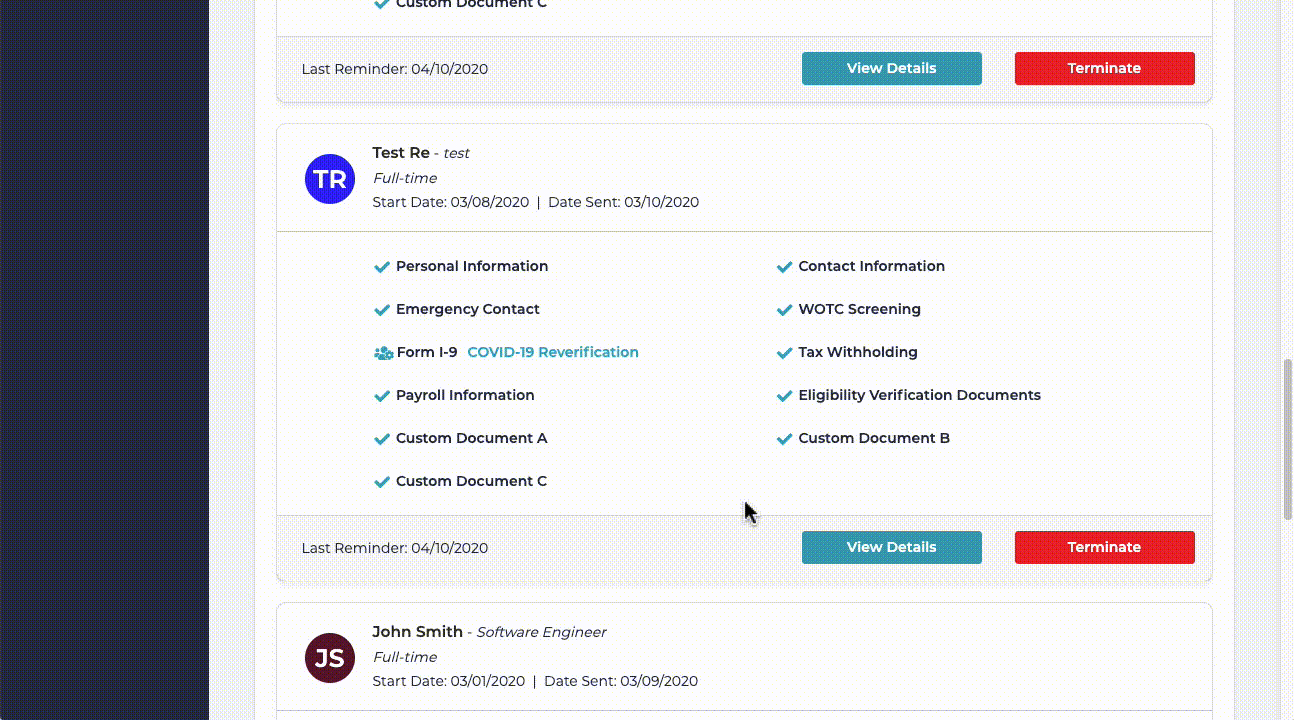The width and height of the screenshot is (1294, 720).
Task: Select the JS avatar for John Smith
Action: pos(330,658)
